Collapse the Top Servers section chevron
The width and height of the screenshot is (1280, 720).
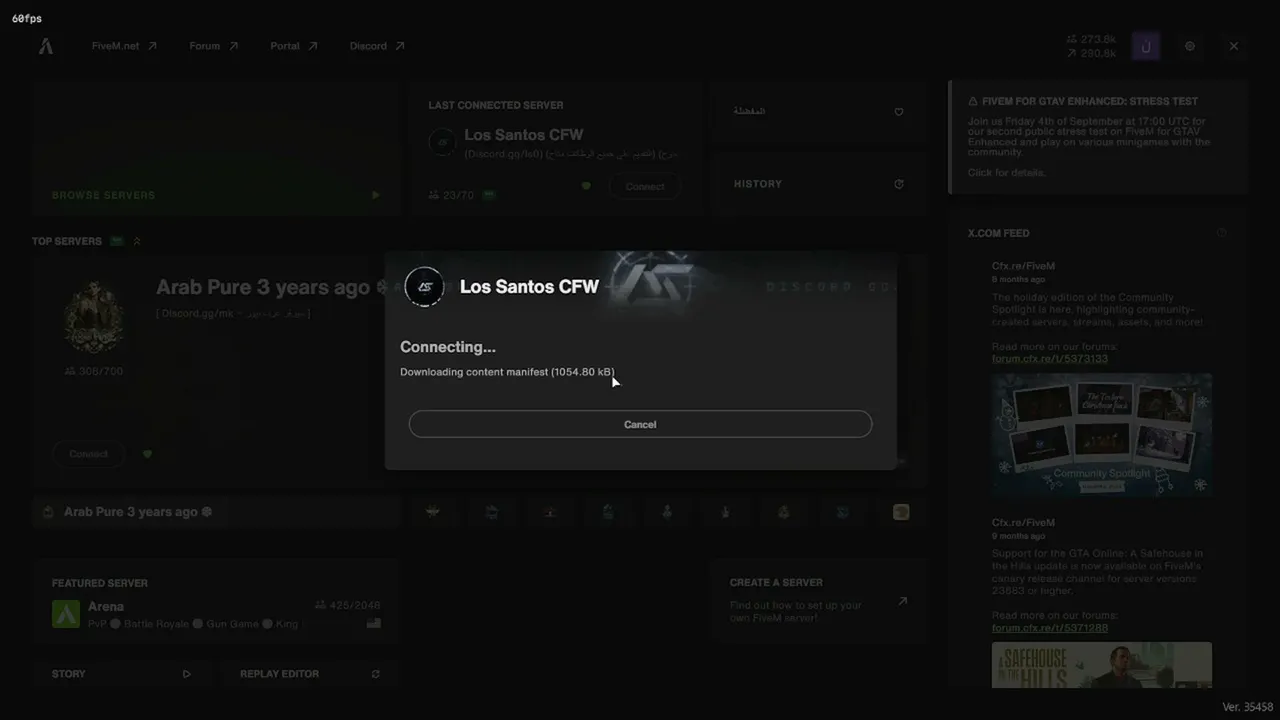137,241
